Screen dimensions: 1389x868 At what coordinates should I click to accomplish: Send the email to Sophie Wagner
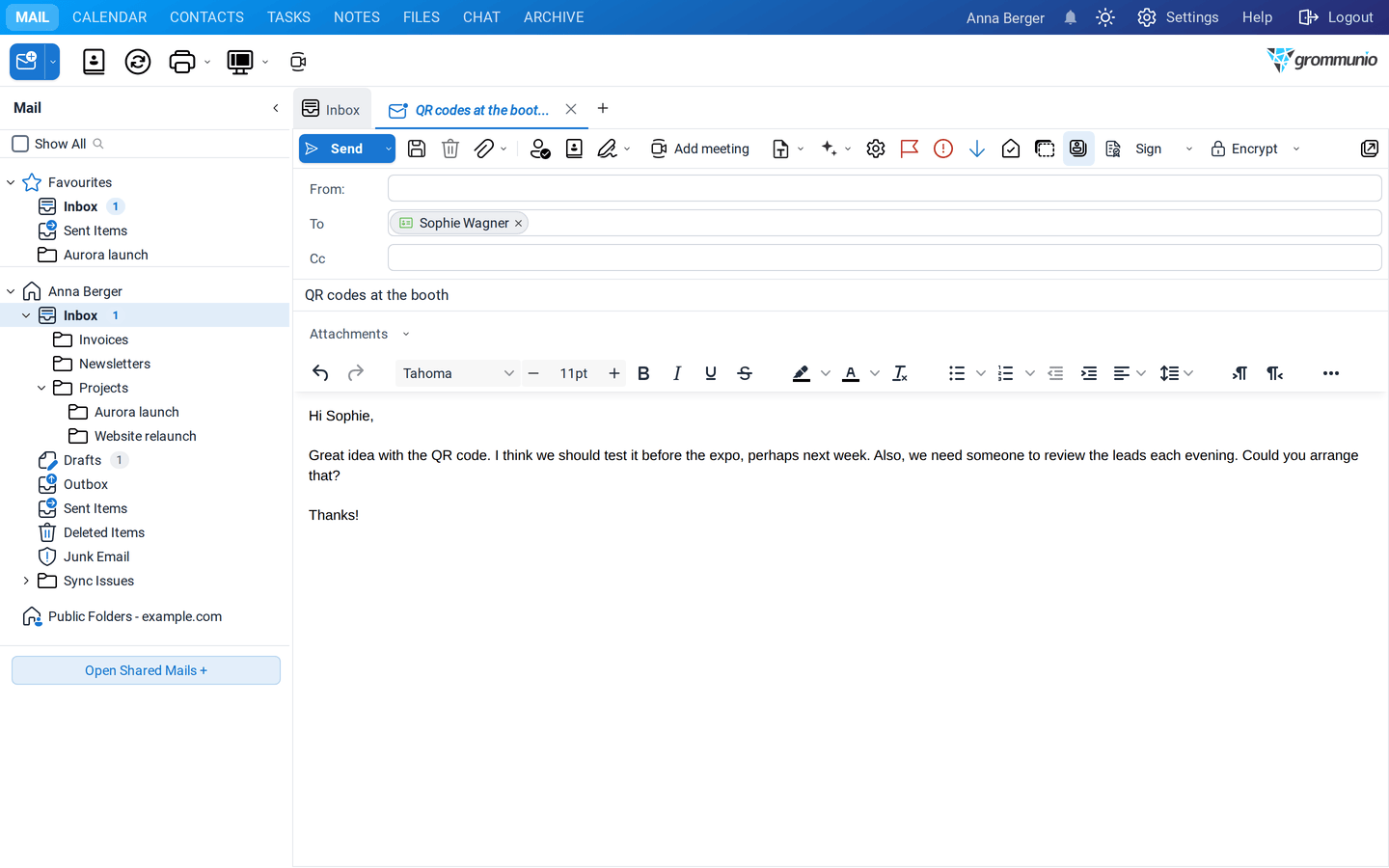[x=340, y=149]
